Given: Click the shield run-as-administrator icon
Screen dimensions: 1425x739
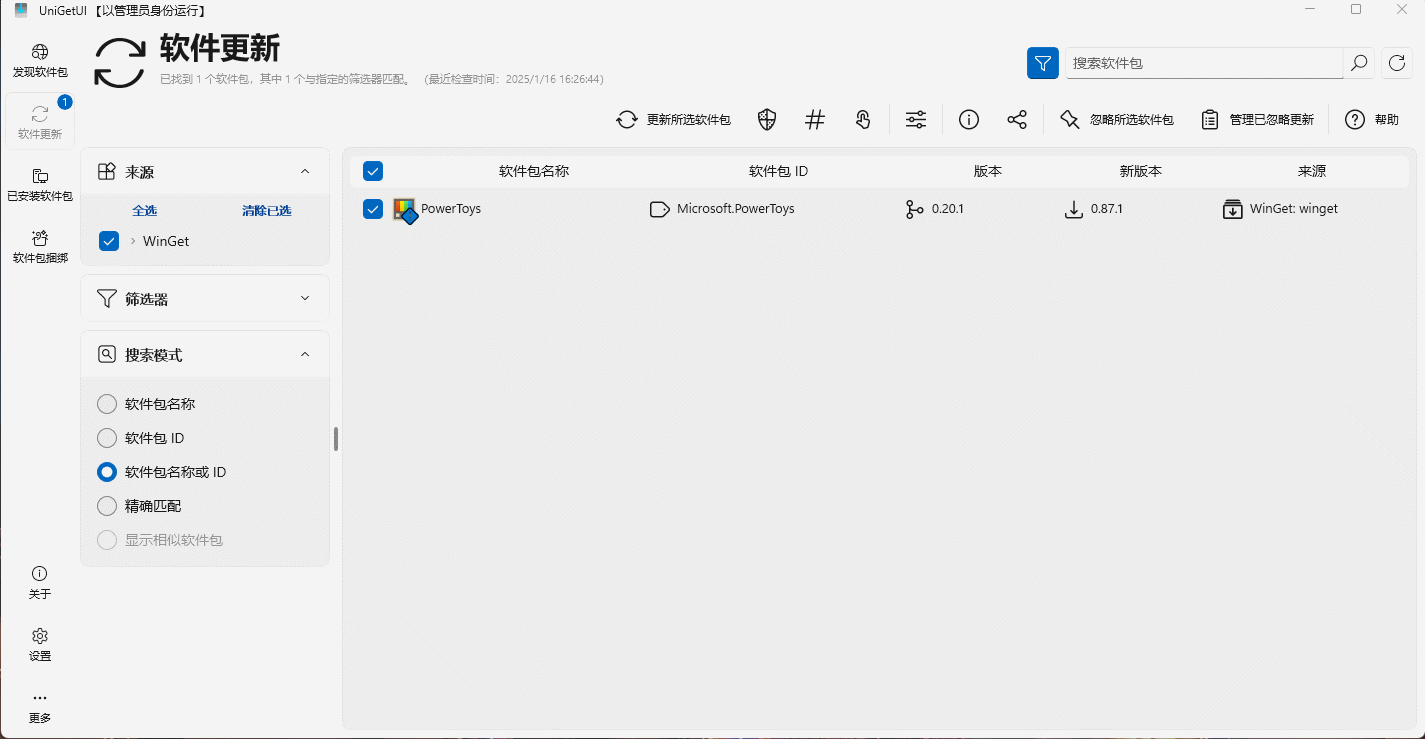Looking at the screenshot, I should tap(767, 120).
